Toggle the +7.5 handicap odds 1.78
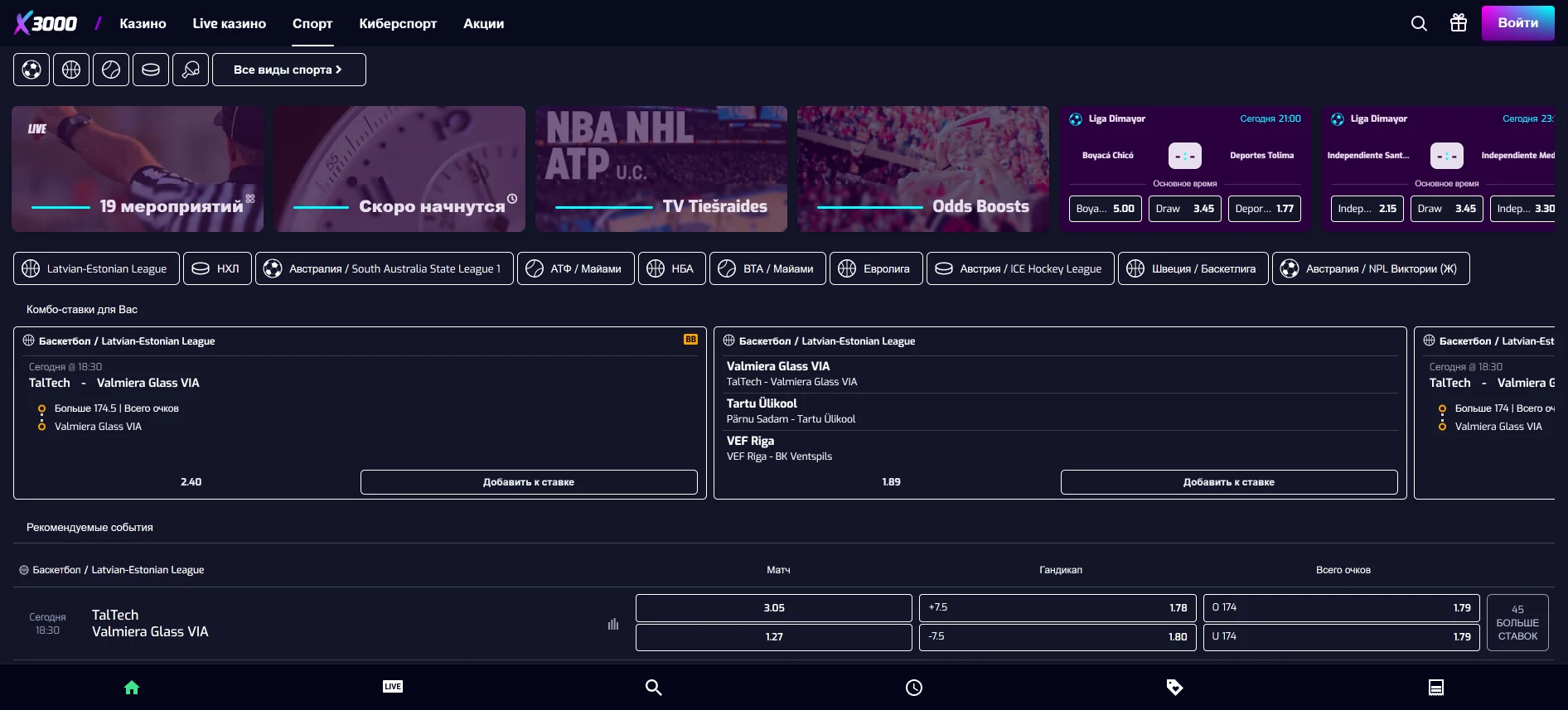This screenshot has width=1568, height=710. [x=1057, y=608]
